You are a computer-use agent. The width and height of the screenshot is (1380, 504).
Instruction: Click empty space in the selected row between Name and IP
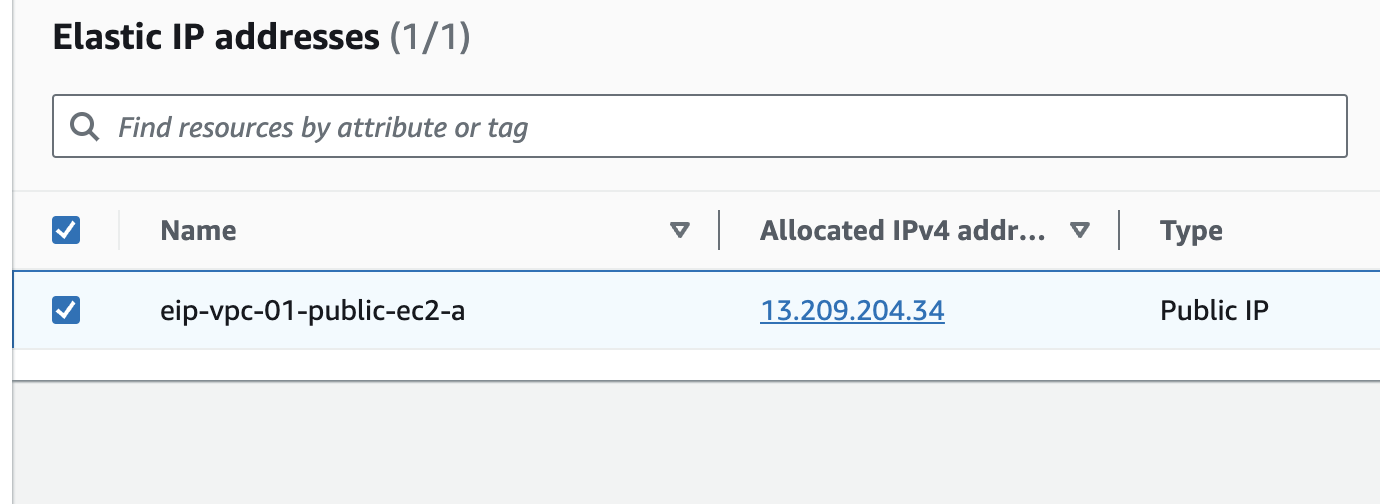point(600,312)
